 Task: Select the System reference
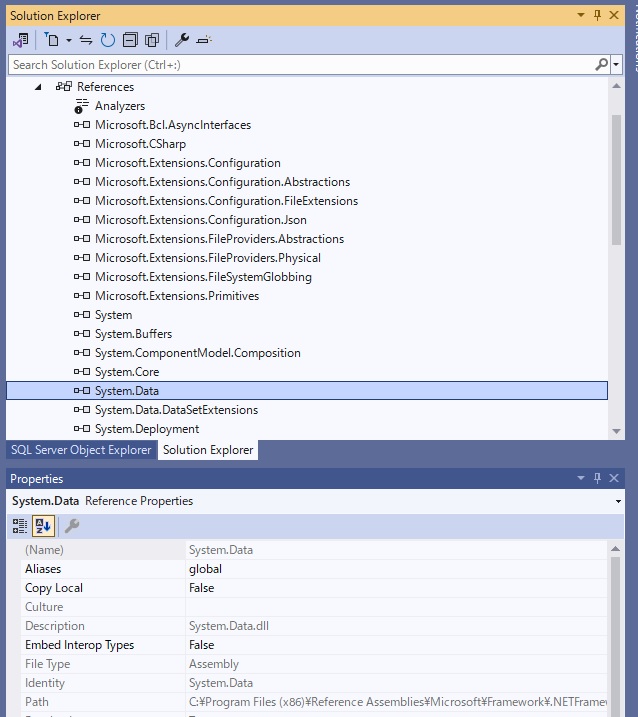click(x=113, y=315)
